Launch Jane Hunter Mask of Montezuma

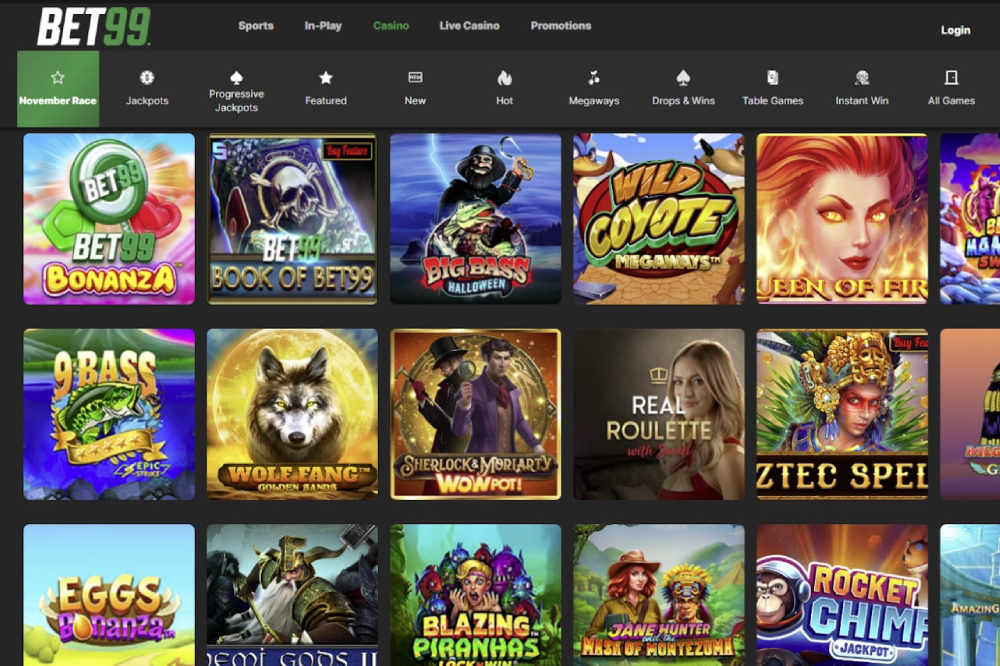point(659,595)
